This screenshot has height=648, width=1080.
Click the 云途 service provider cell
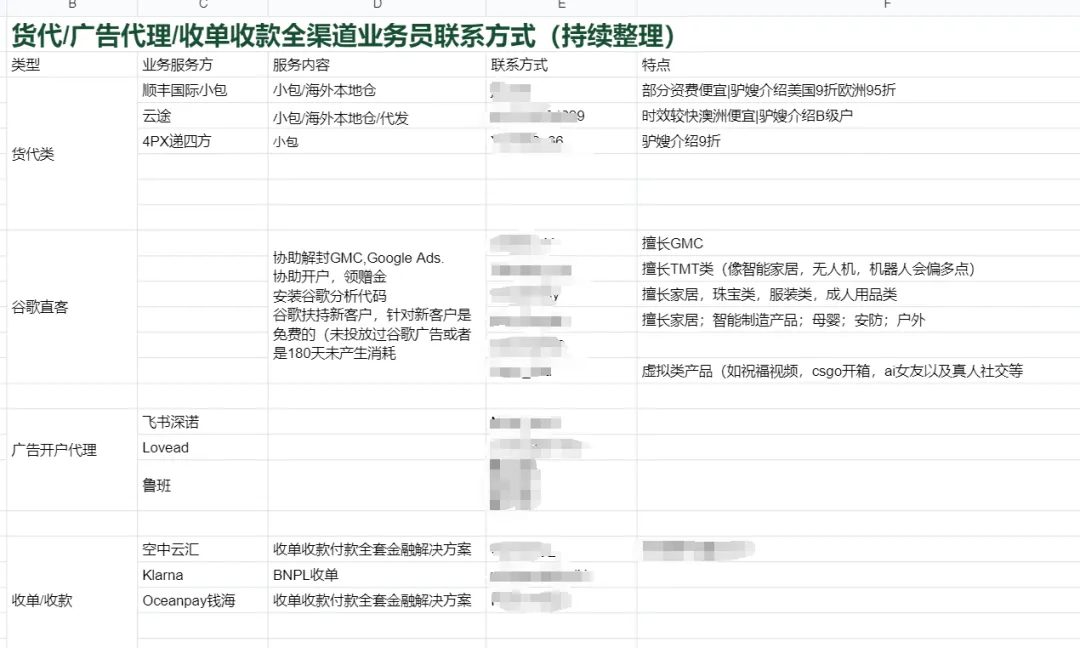click(x=202, y=116)
